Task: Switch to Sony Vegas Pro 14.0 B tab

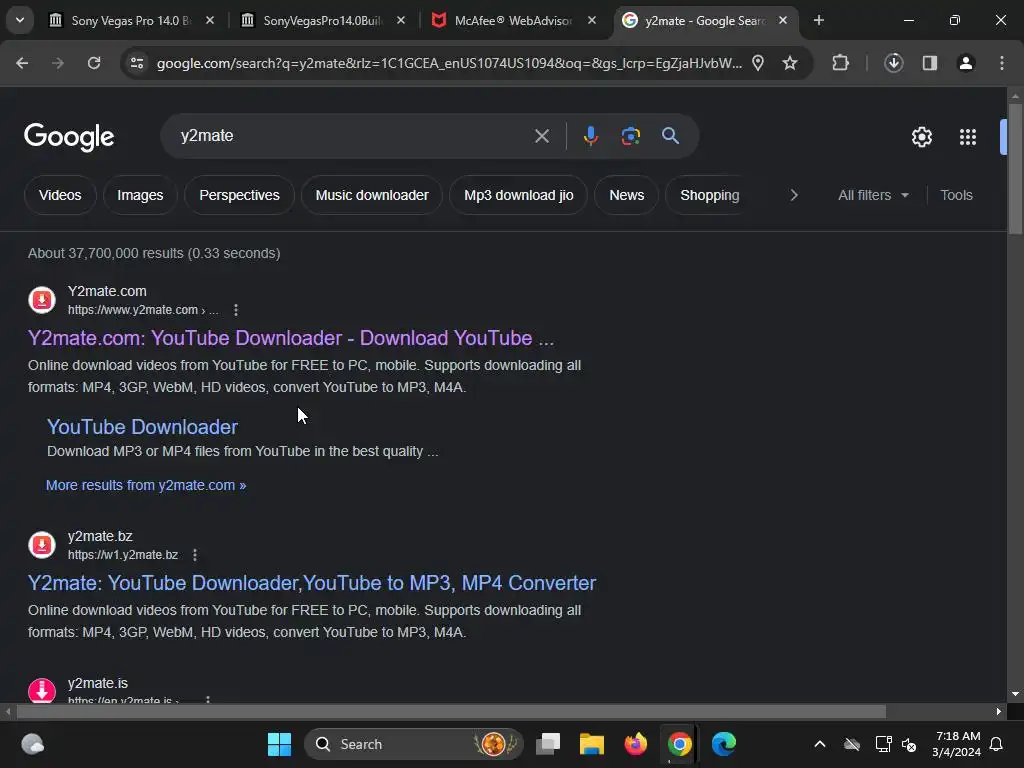Action: click(131, 20)
